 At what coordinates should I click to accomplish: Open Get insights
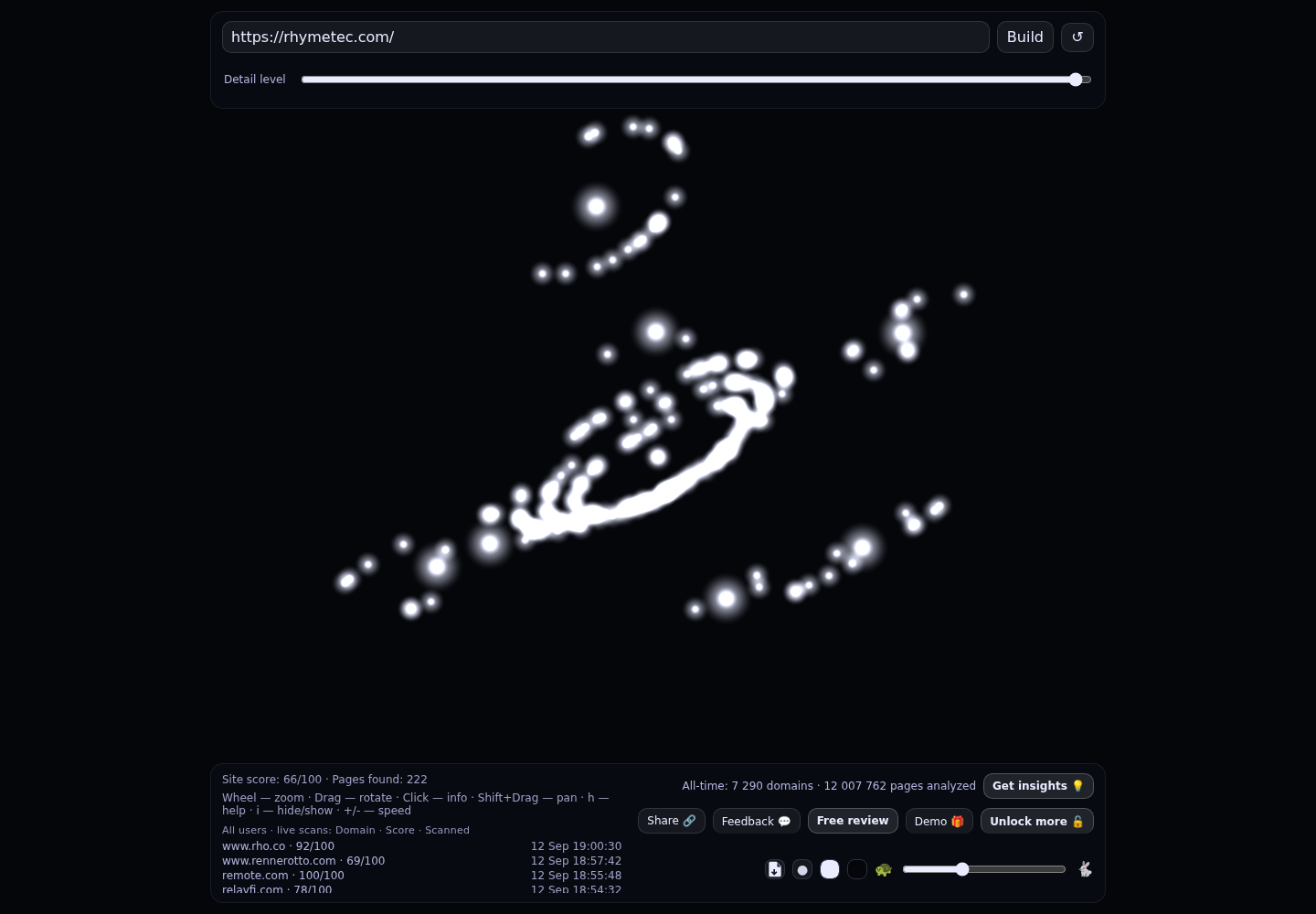point(1038,786)
